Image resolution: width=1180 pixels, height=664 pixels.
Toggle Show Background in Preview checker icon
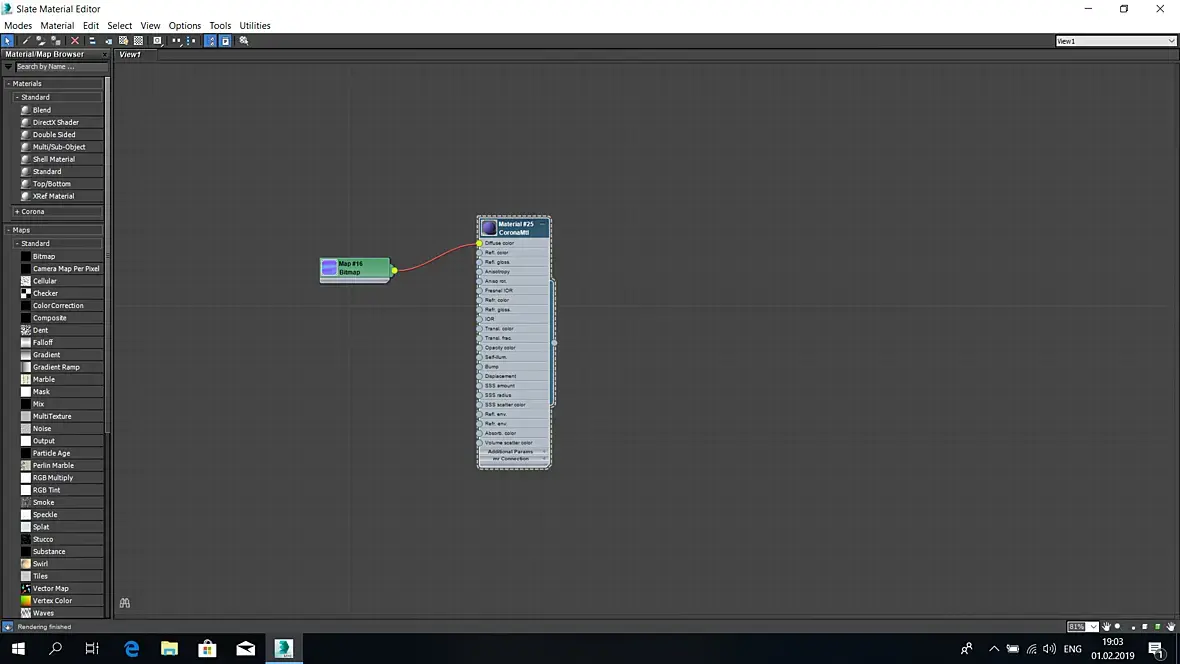(x=138, y=41)
